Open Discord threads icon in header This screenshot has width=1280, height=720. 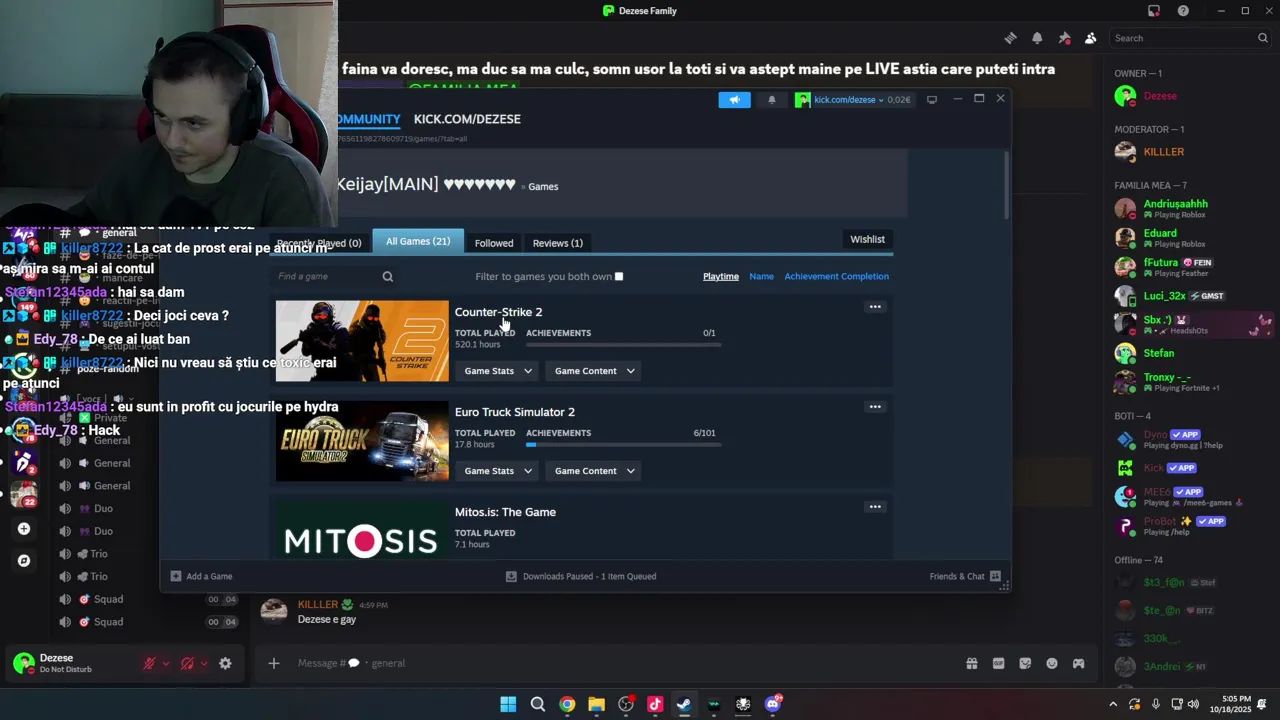(1010, 38)
